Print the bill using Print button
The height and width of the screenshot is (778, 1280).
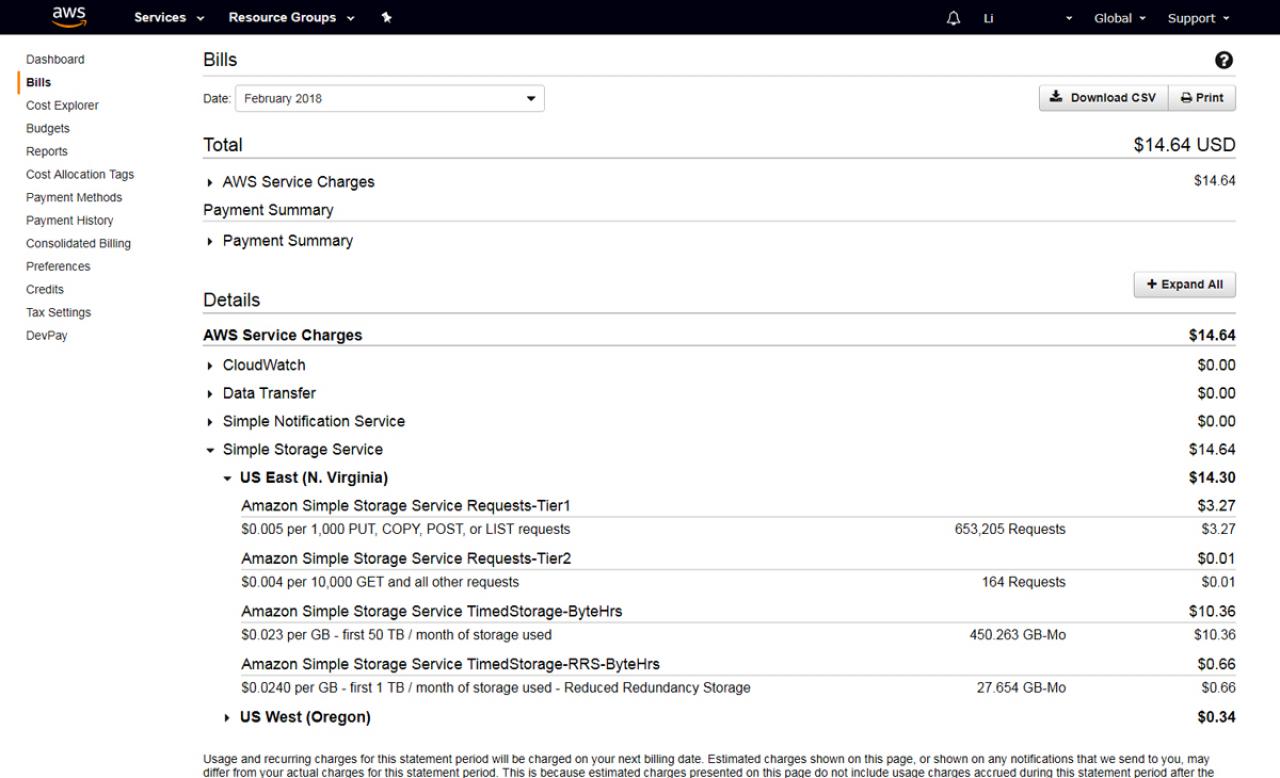[1202, 98]
